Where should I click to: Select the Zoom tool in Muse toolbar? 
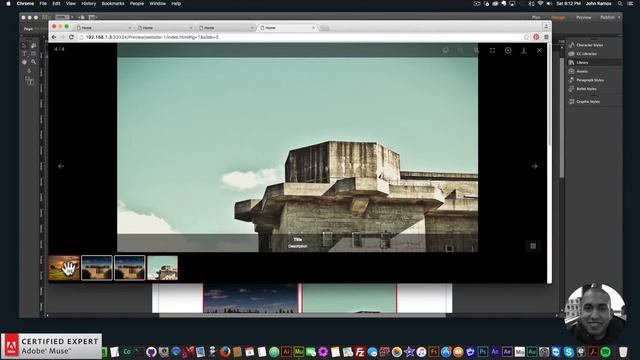(x=33, y=62)
